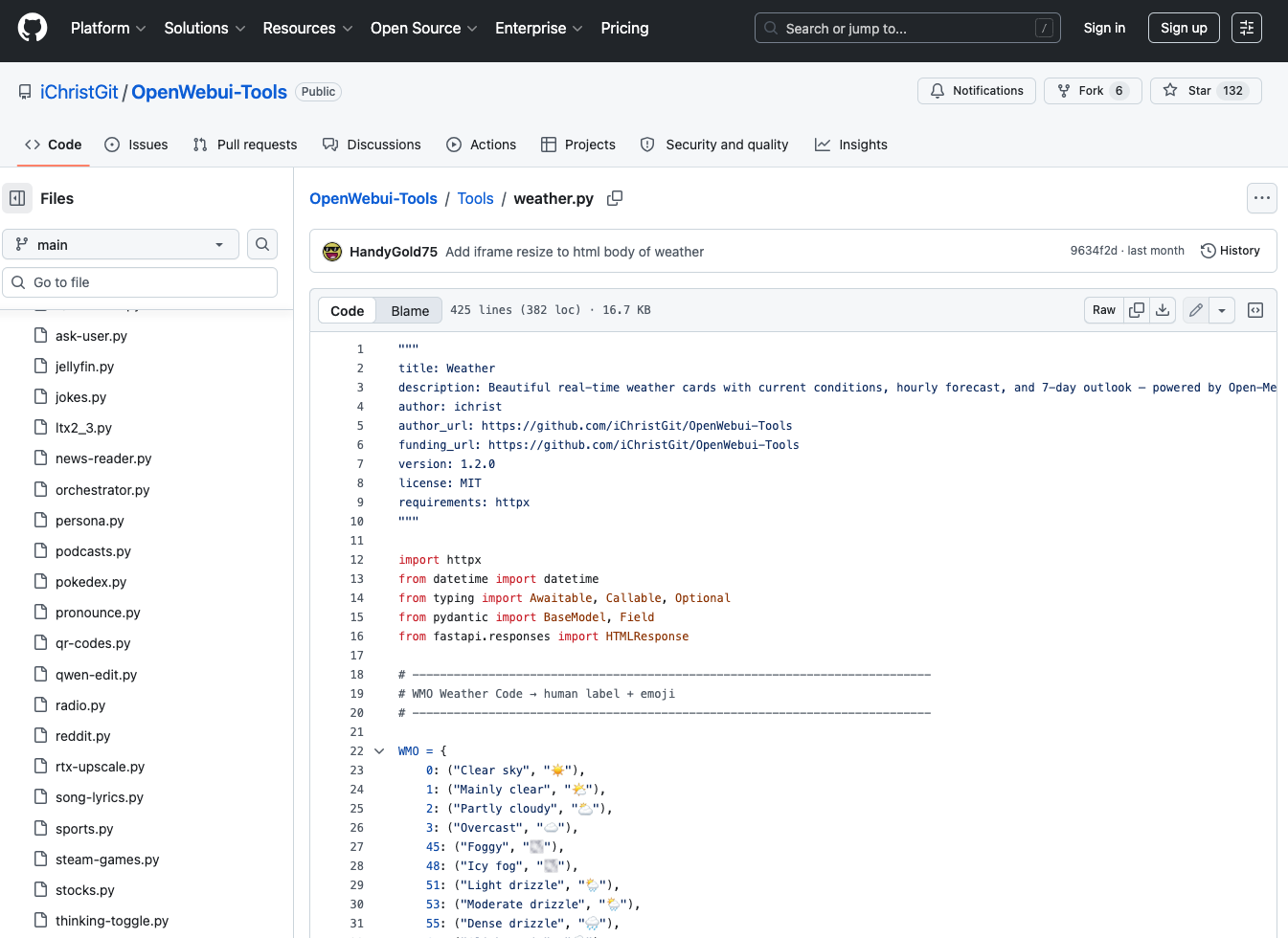This screenshot has width=1288, height=938.
Task: Click the file icon beside reddit.py
Action: point(40,736)
